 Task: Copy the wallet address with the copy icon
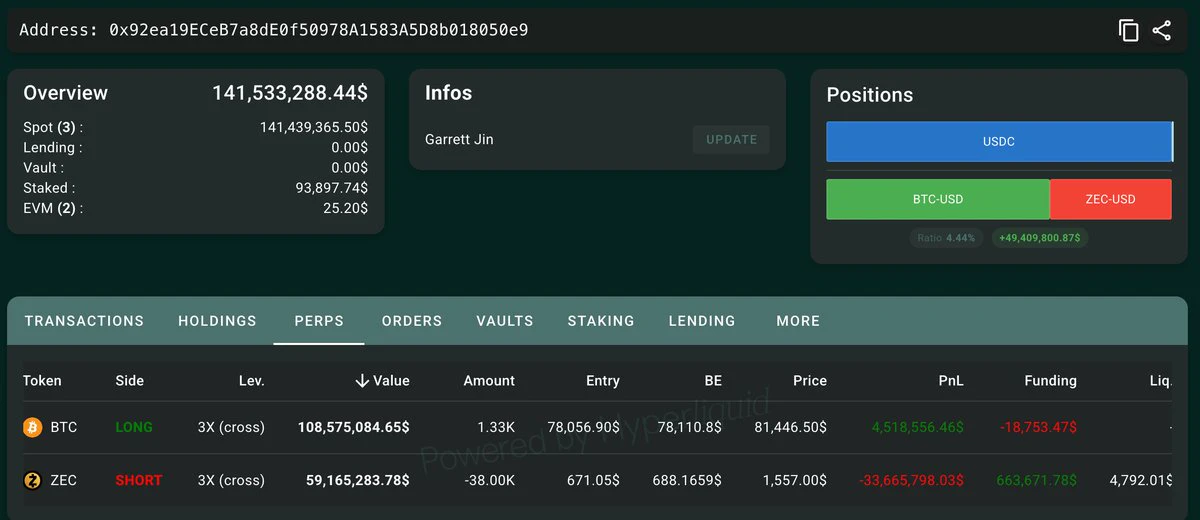click(x=1129, y=30)
